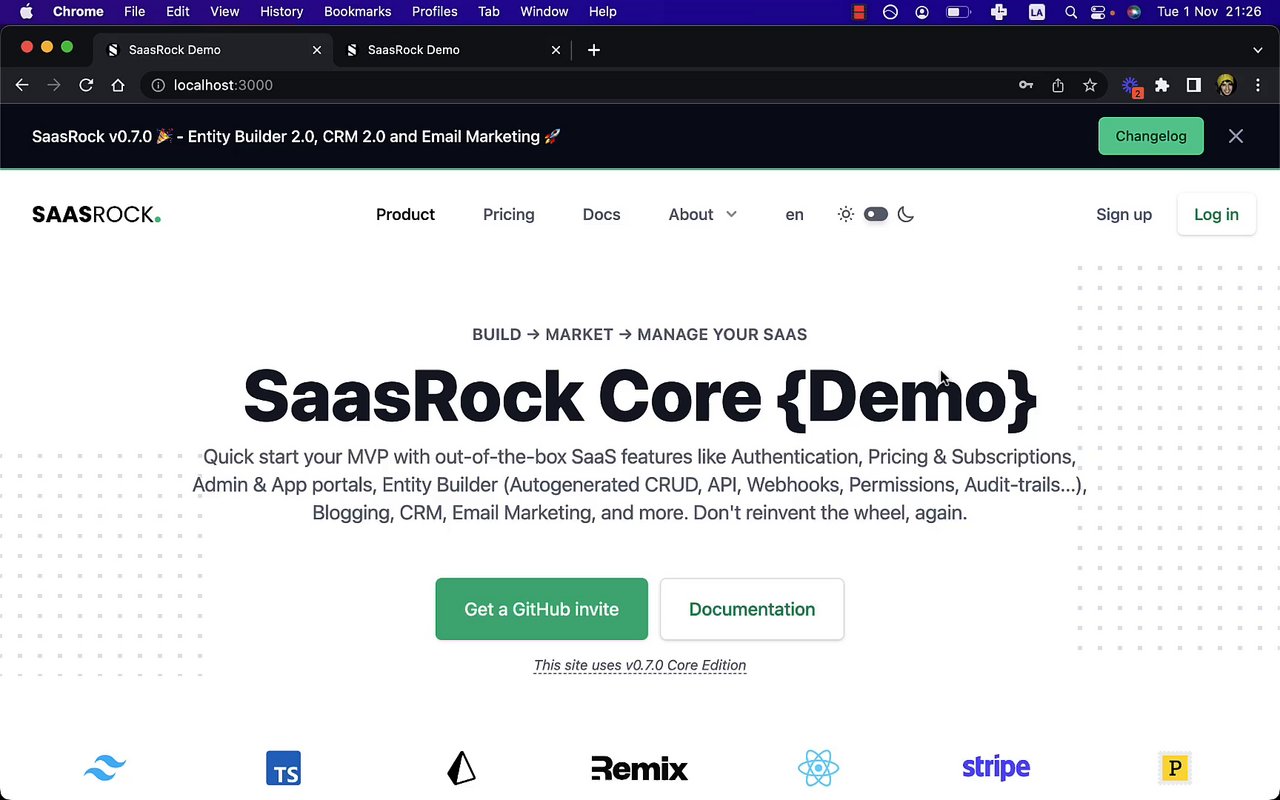
Task: Open a new tab with the plus icon
Action: coord(594,50)
